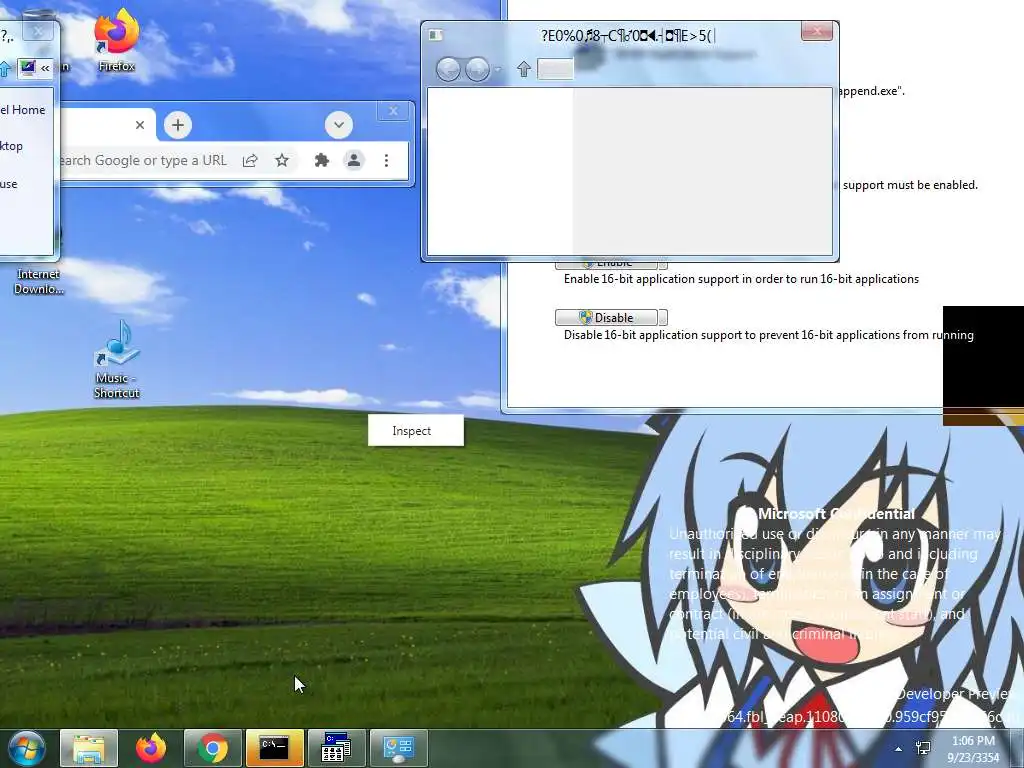Go back in the garbled-title Explorer window
This screenshot has width=1024, height=768.
[x=448, y=69]
